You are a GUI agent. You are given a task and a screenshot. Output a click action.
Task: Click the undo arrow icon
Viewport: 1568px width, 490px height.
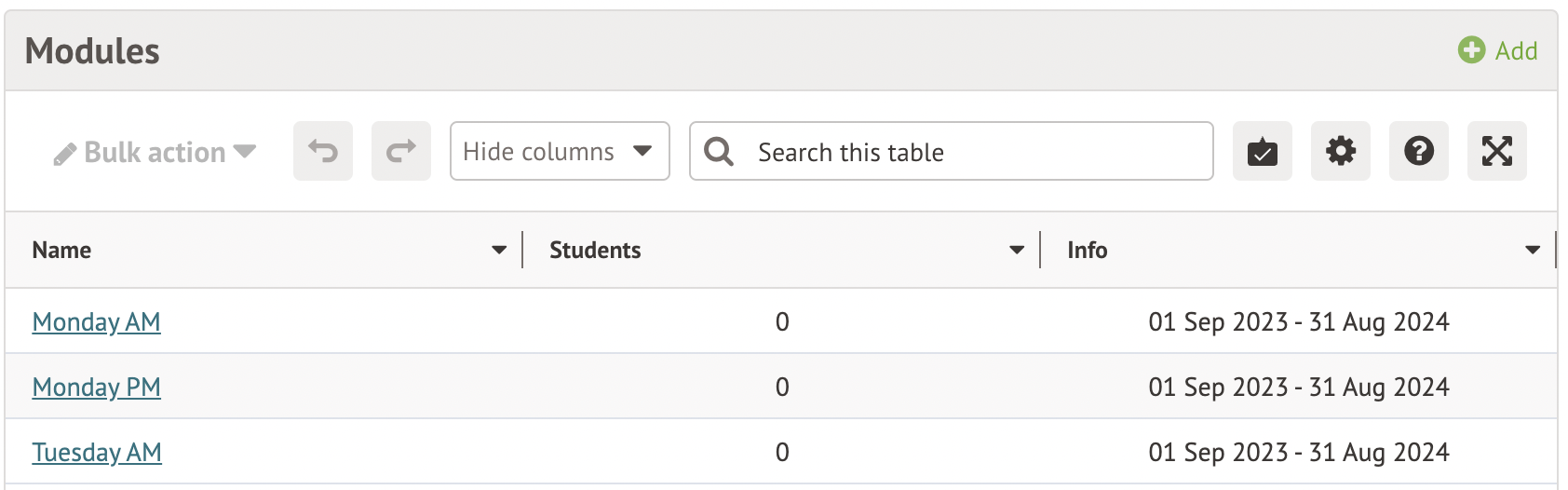pyautogui.click(x=323, y=151)
